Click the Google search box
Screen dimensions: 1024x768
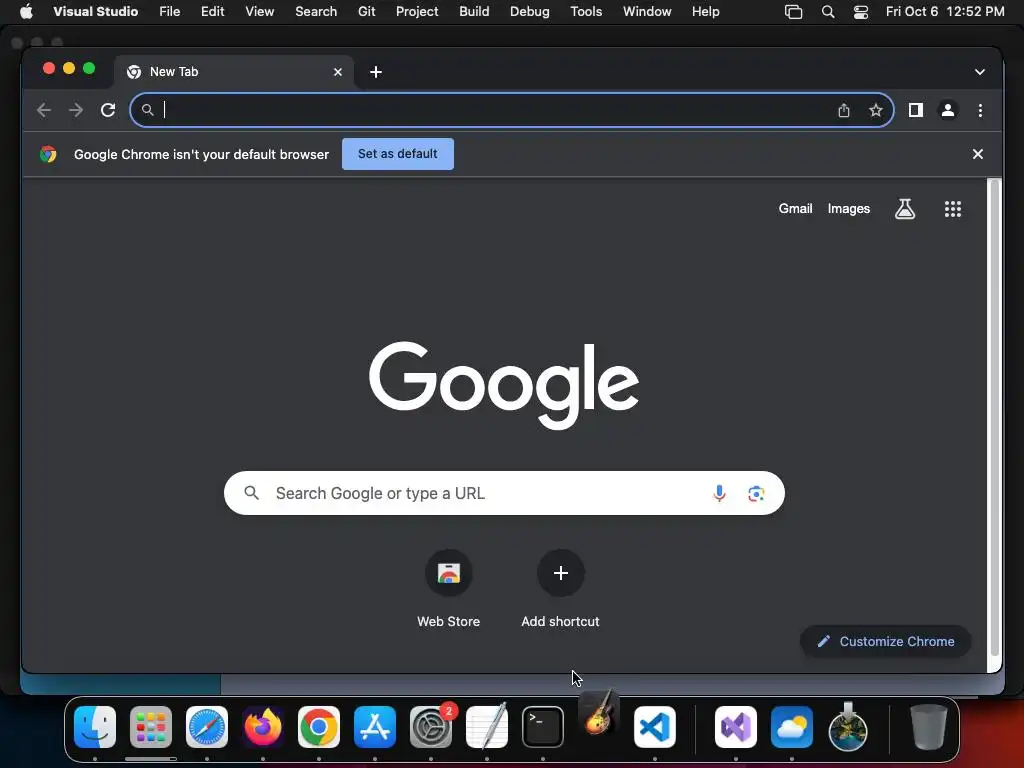[504, 493]
